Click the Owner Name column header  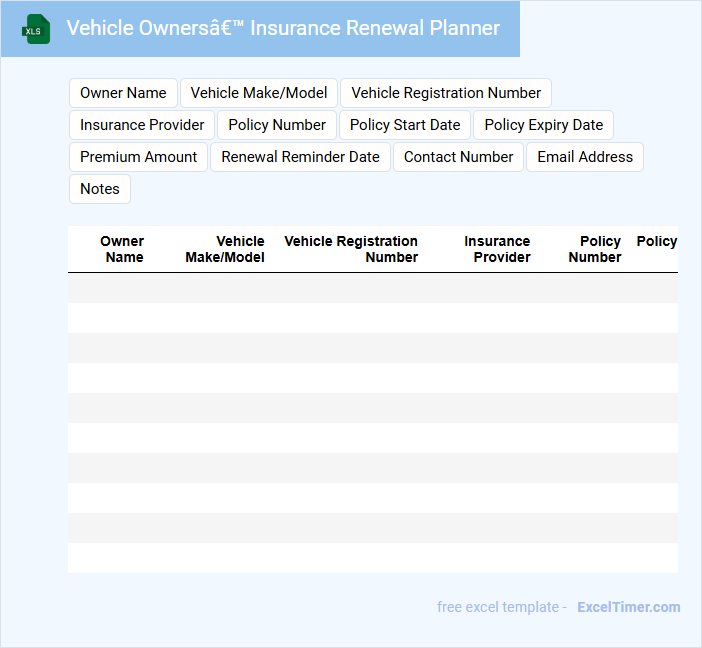(x=123, y=249)
